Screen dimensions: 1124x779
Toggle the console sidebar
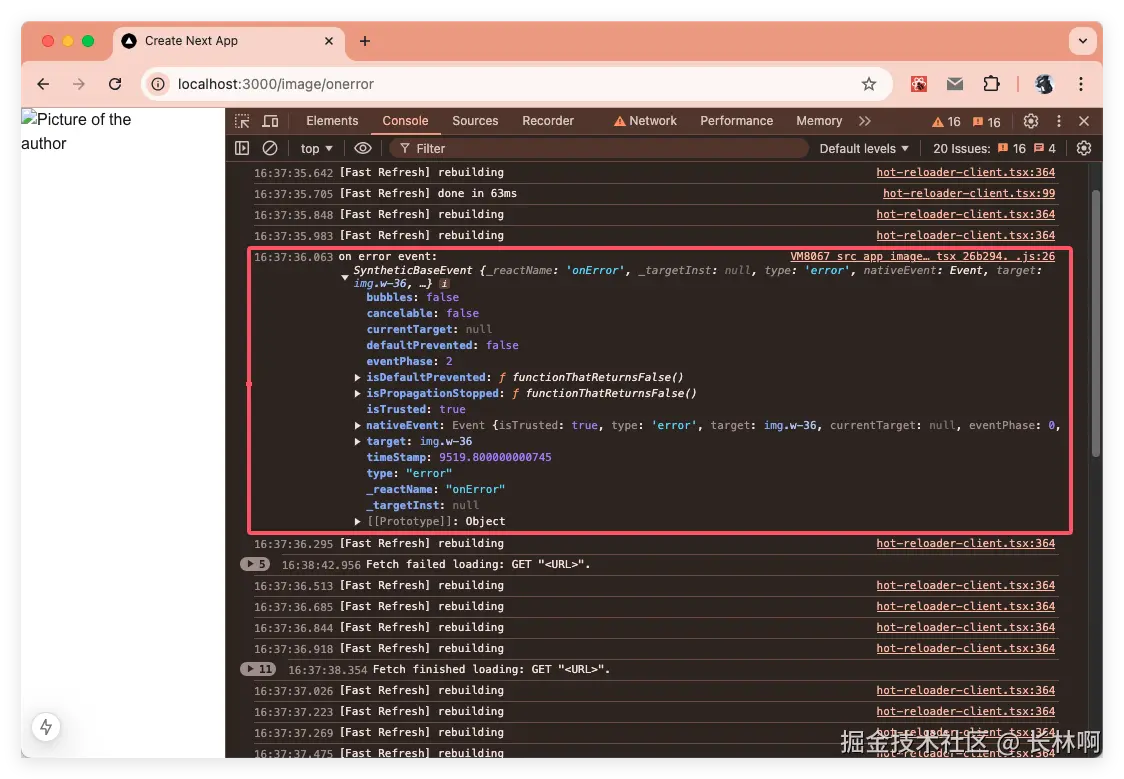point(242,148)
